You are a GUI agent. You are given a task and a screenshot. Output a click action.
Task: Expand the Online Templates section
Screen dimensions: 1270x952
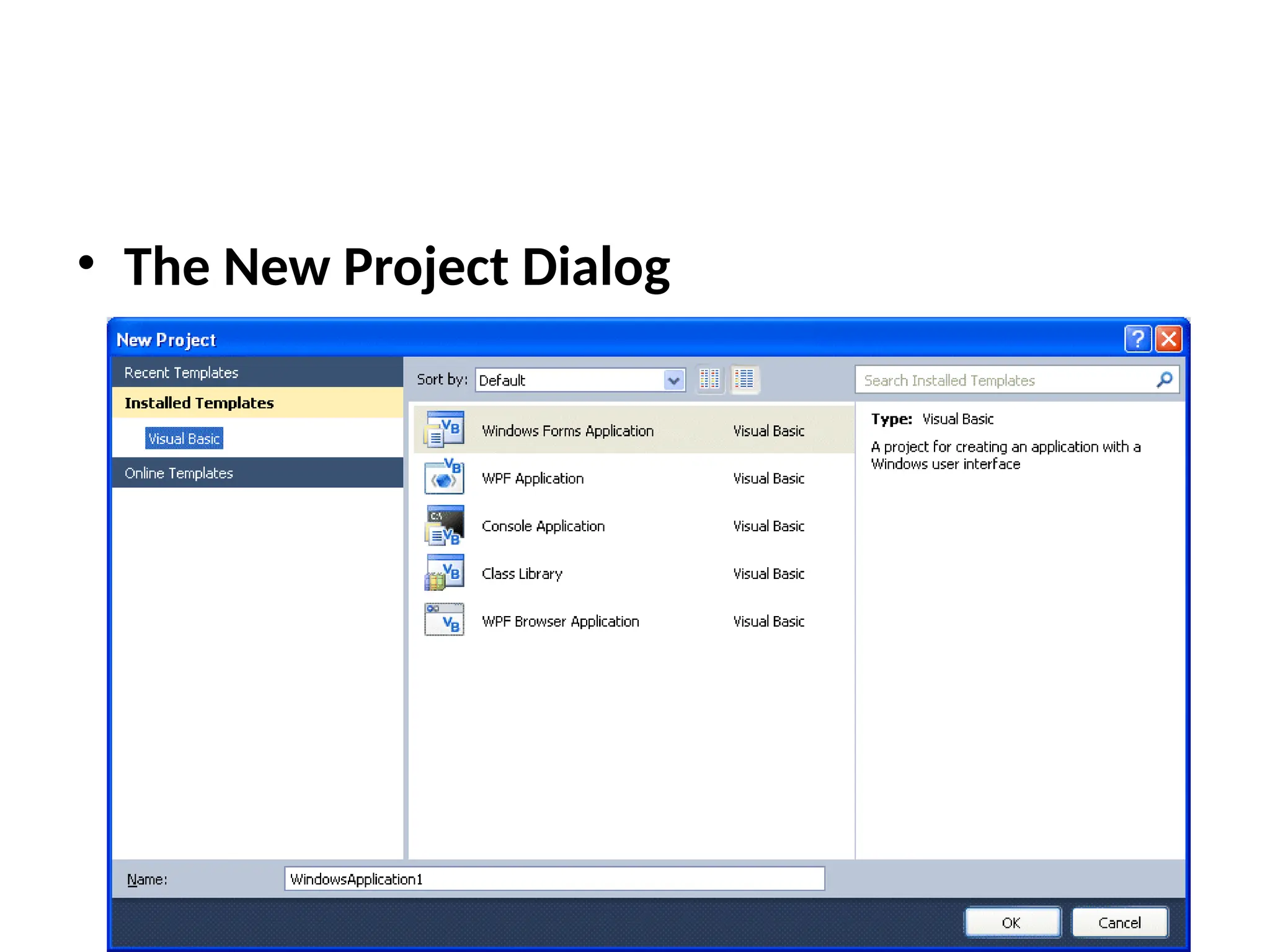[257, 473]
